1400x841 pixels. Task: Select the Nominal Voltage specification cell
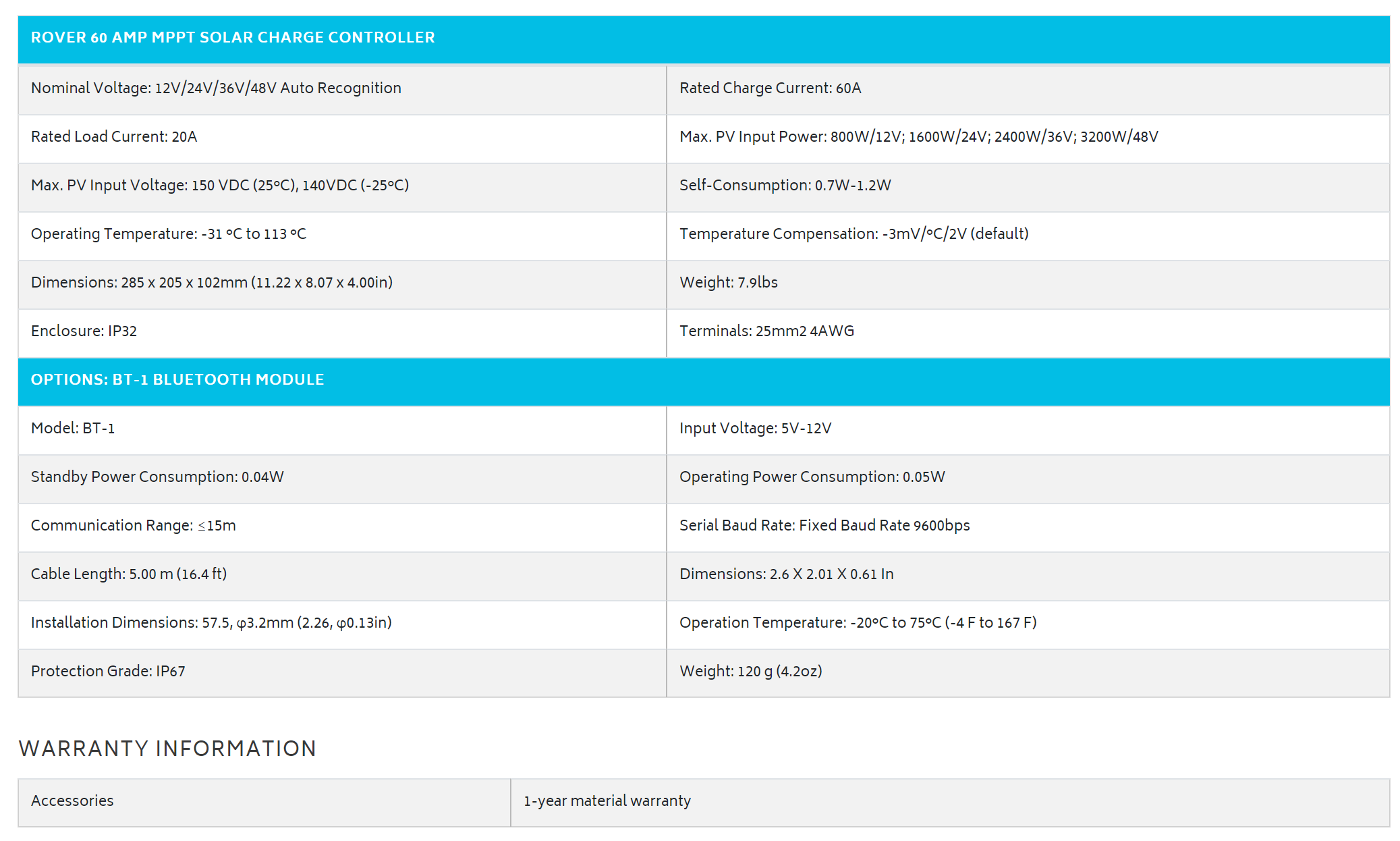pos(216,88)
